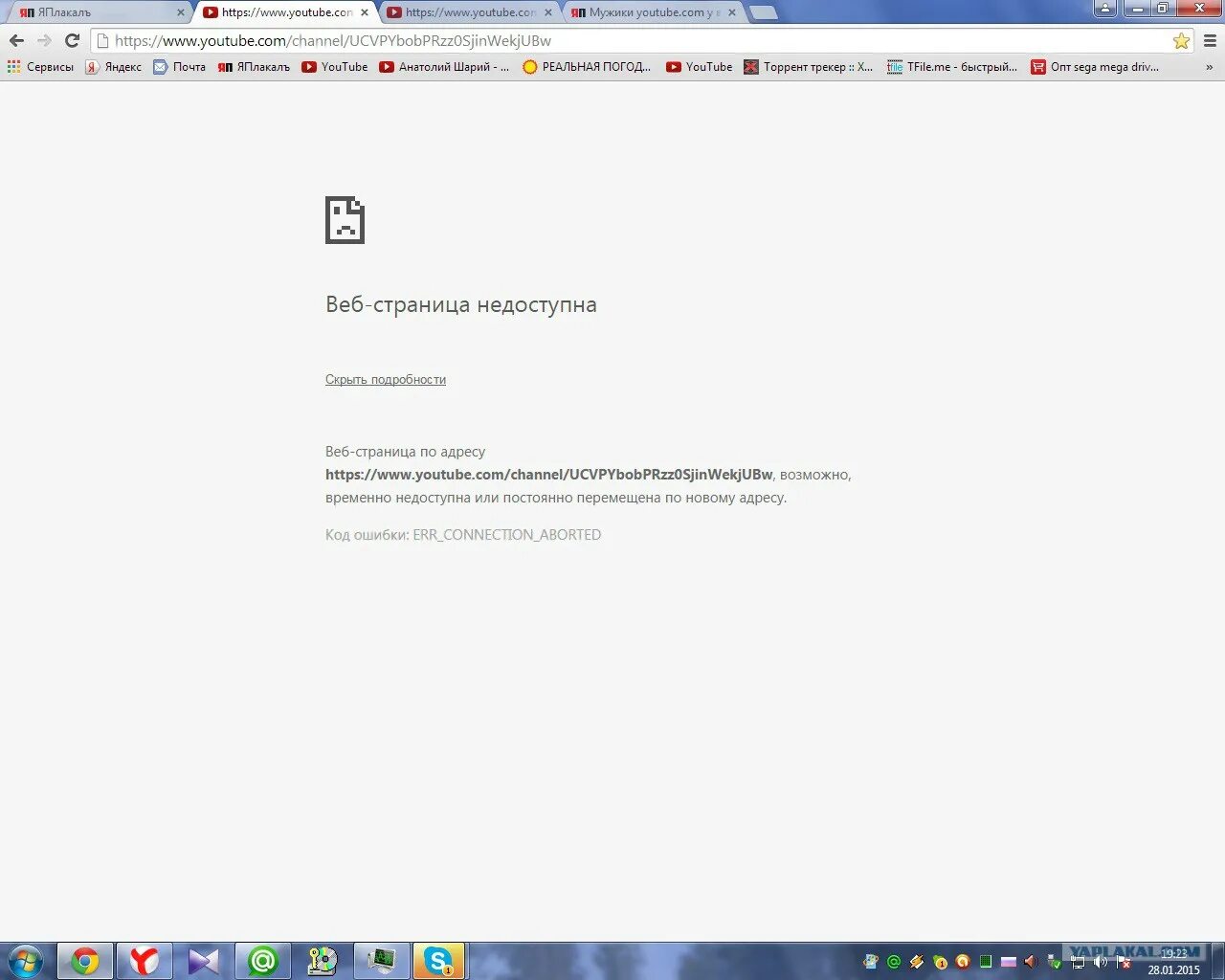The height and width of the screenshot is (980, 1225).
Task: Click the red speaker tray icon
Action: point(1031,962)
